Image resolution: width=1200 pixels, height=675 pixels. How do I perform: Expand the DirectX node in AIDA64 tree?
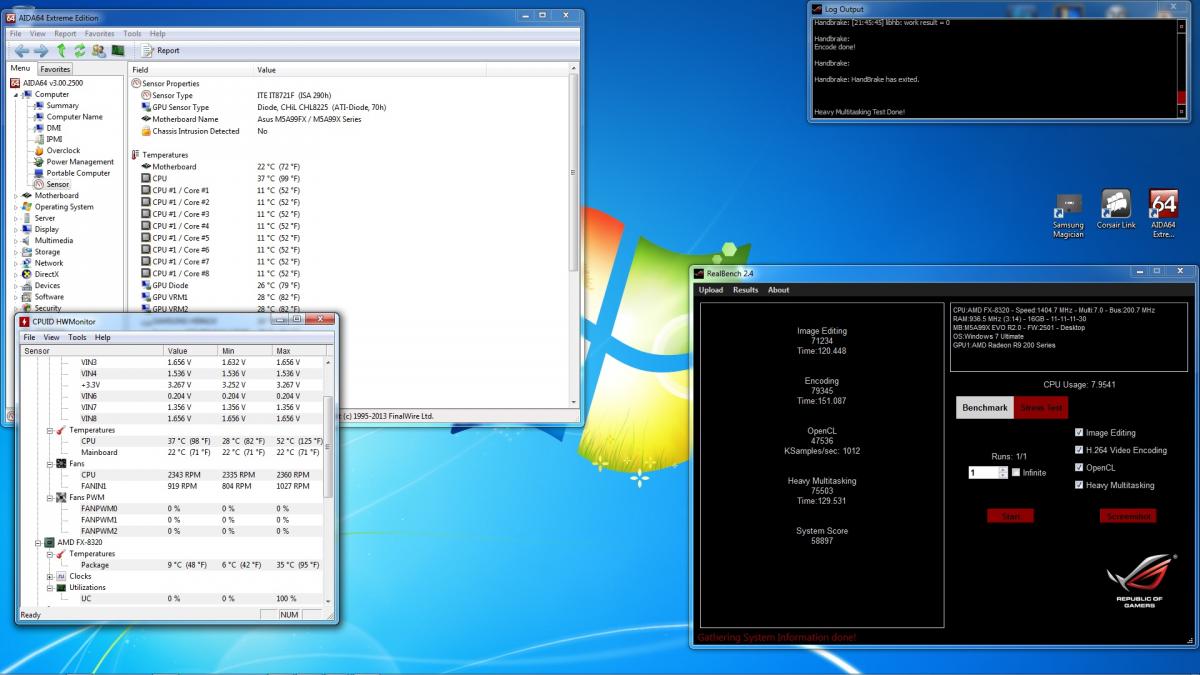tap(16, 274)
